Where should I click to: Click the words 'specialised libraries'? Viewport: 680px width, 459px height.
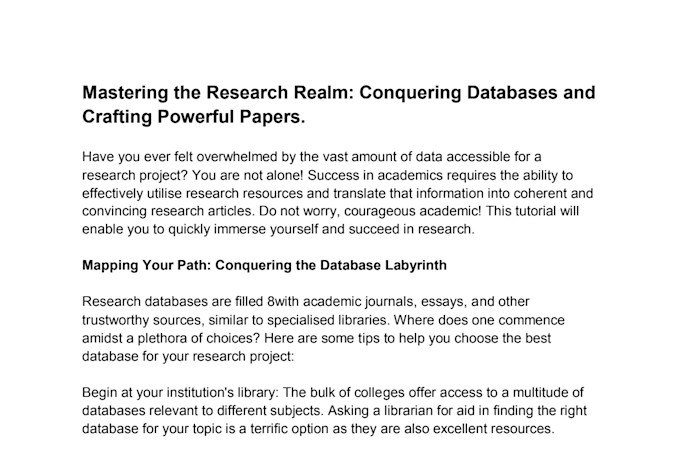click(x=328, y=320)
